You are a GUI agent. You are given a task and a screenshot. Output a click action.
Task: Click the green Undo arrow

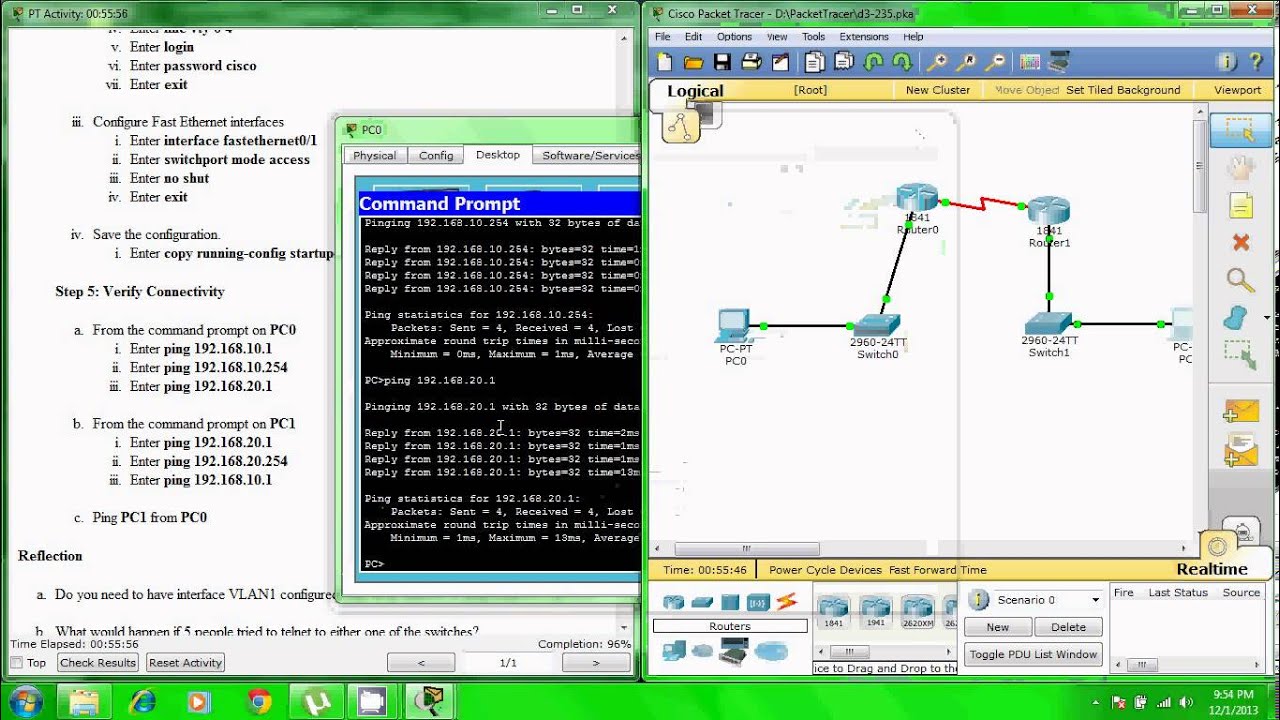coord(874,62)
